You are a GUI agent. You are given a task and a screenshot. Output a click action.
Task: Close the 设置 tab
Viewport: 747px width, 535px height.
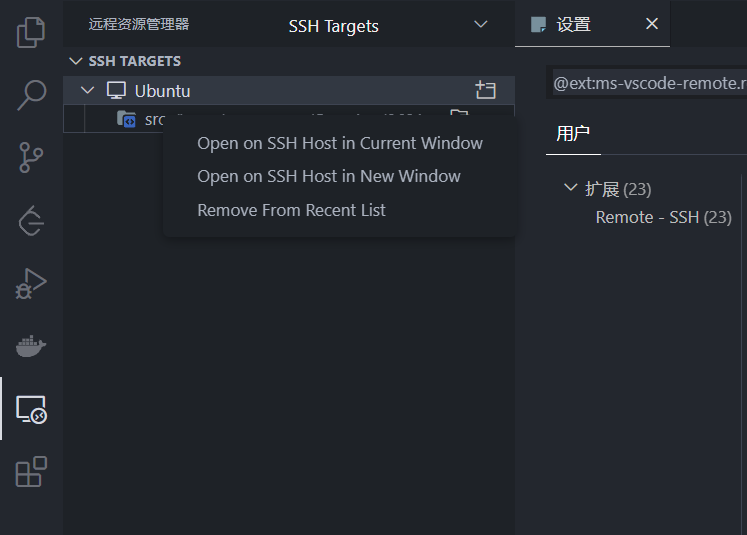pyautogui.click(x=652, y=24)
